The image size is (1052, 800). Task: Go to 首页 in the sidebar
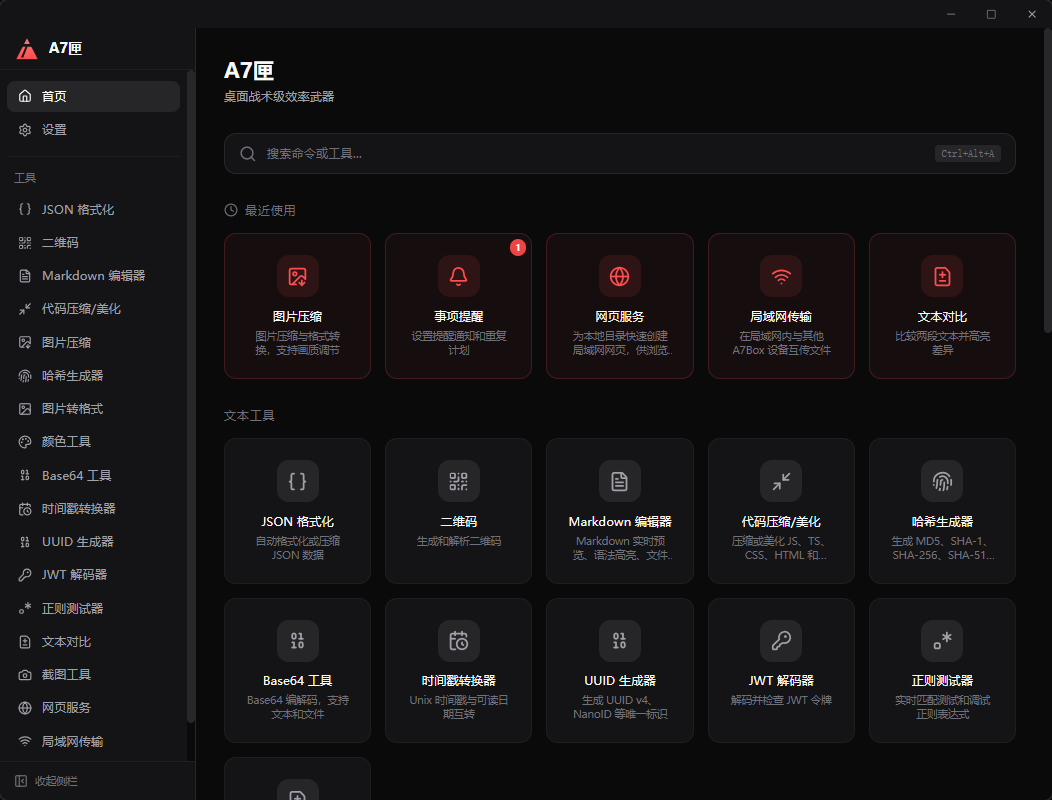pyautogui.click(x=93, y=97)
